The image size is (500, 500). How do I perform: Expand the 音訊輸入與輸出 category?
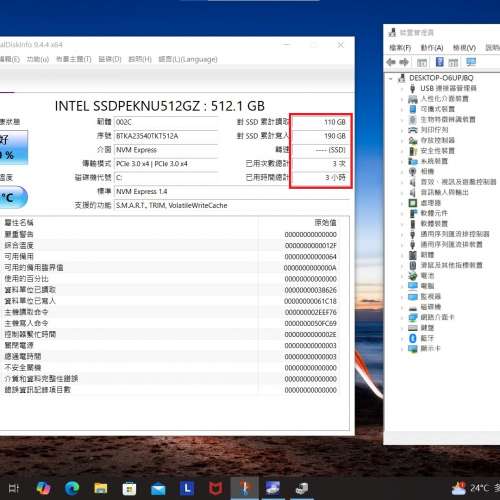(402, 193)
